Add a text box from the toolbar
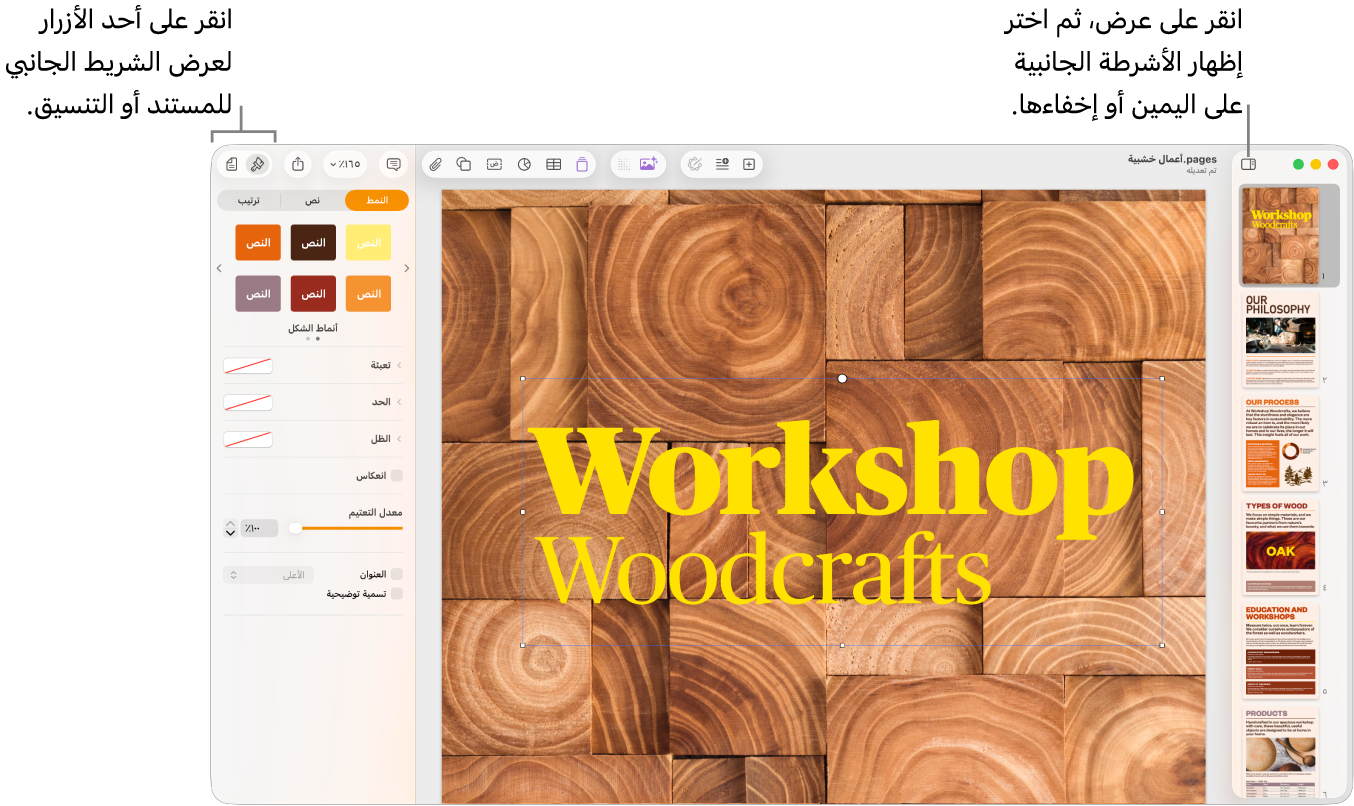1354x806 pixels. click(x=494, y=164)
